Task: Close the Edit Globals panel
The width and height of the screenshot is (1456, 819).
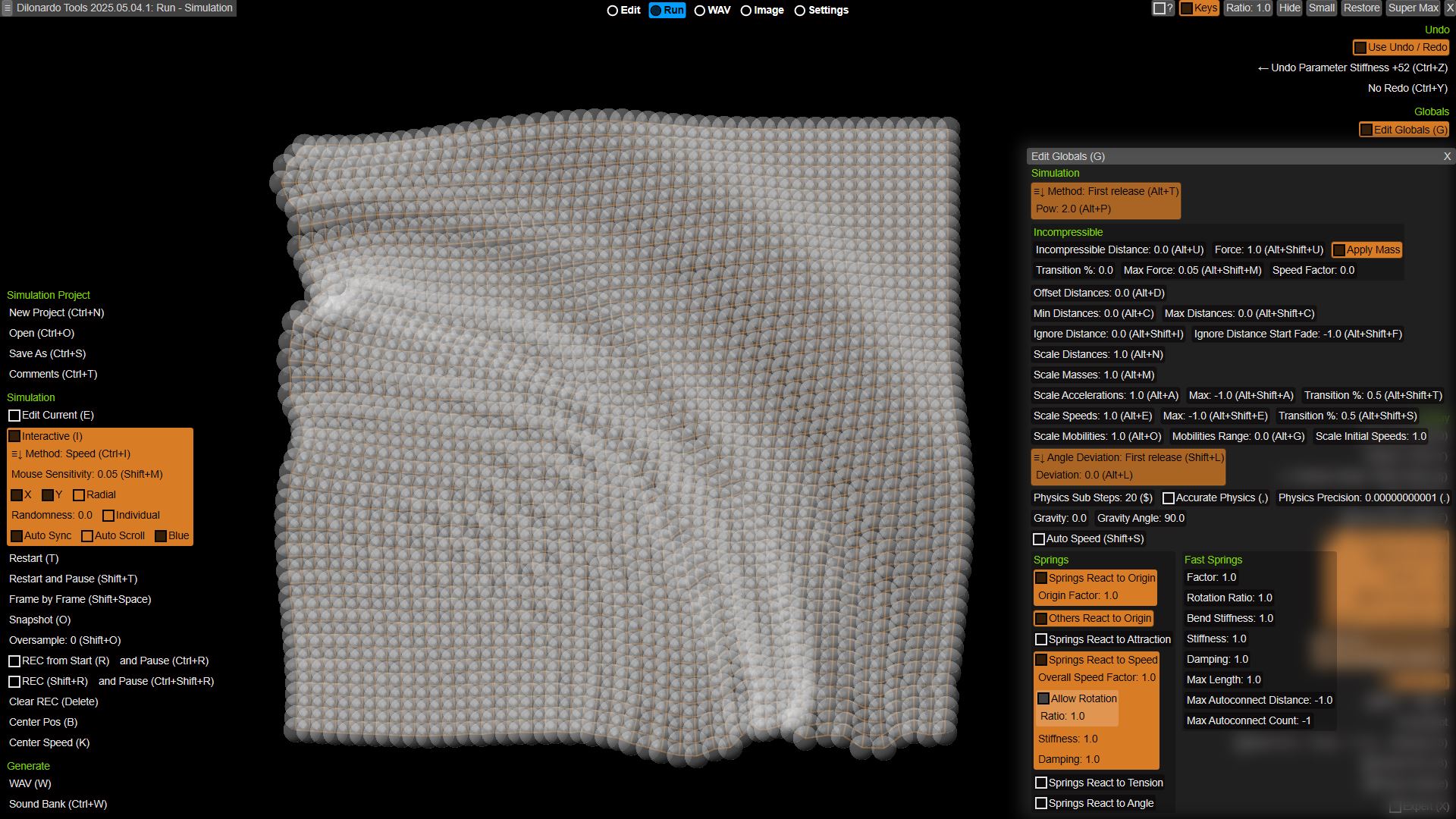Action: click(x=1447, y=156)
